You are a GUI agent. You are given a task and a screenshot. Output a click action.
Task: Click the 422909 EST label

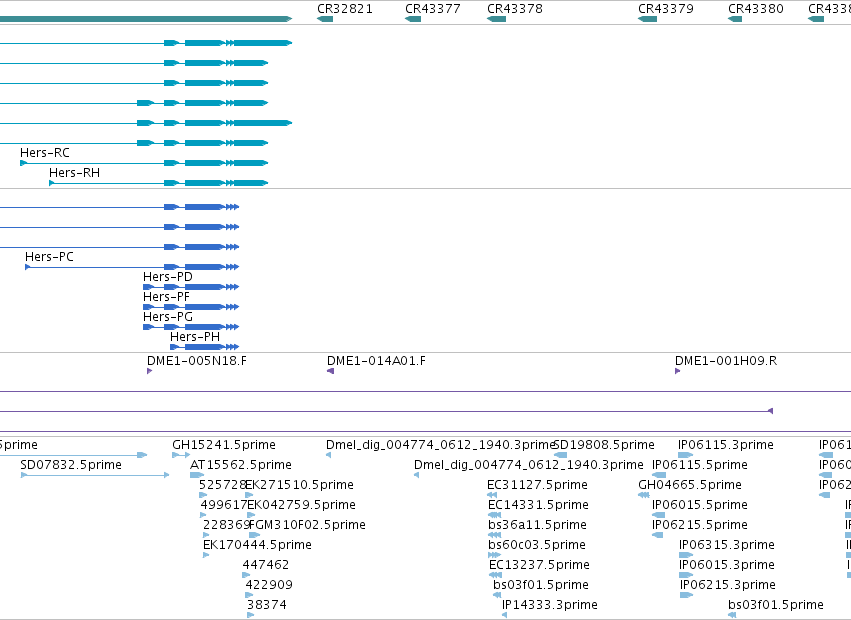coord(269,585)
